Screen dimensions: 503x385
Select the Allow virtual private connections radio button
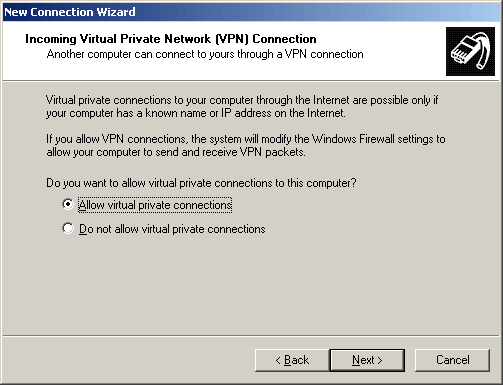(x=68, y=204)
